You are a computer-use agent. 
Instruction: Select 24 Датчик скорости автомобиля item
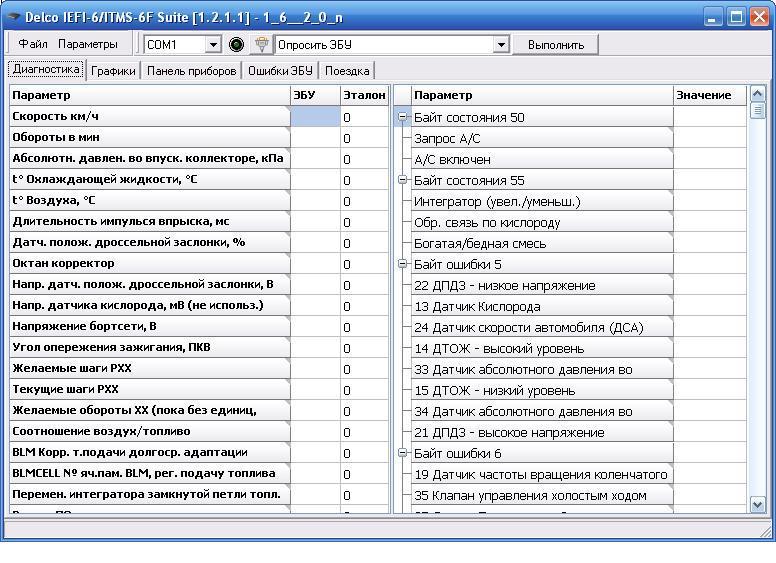pyautogui.click(x=542, y=328)
